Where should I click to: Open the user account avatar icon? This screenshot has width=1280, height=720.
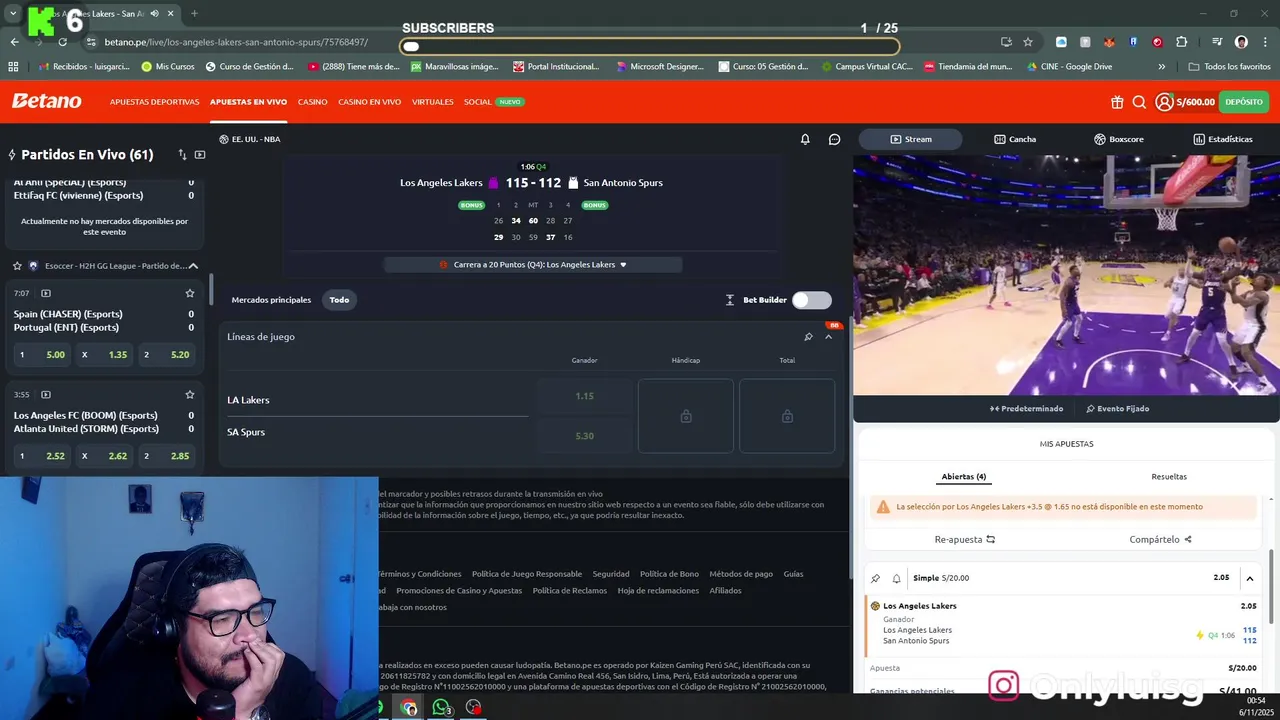[1164, 102]
